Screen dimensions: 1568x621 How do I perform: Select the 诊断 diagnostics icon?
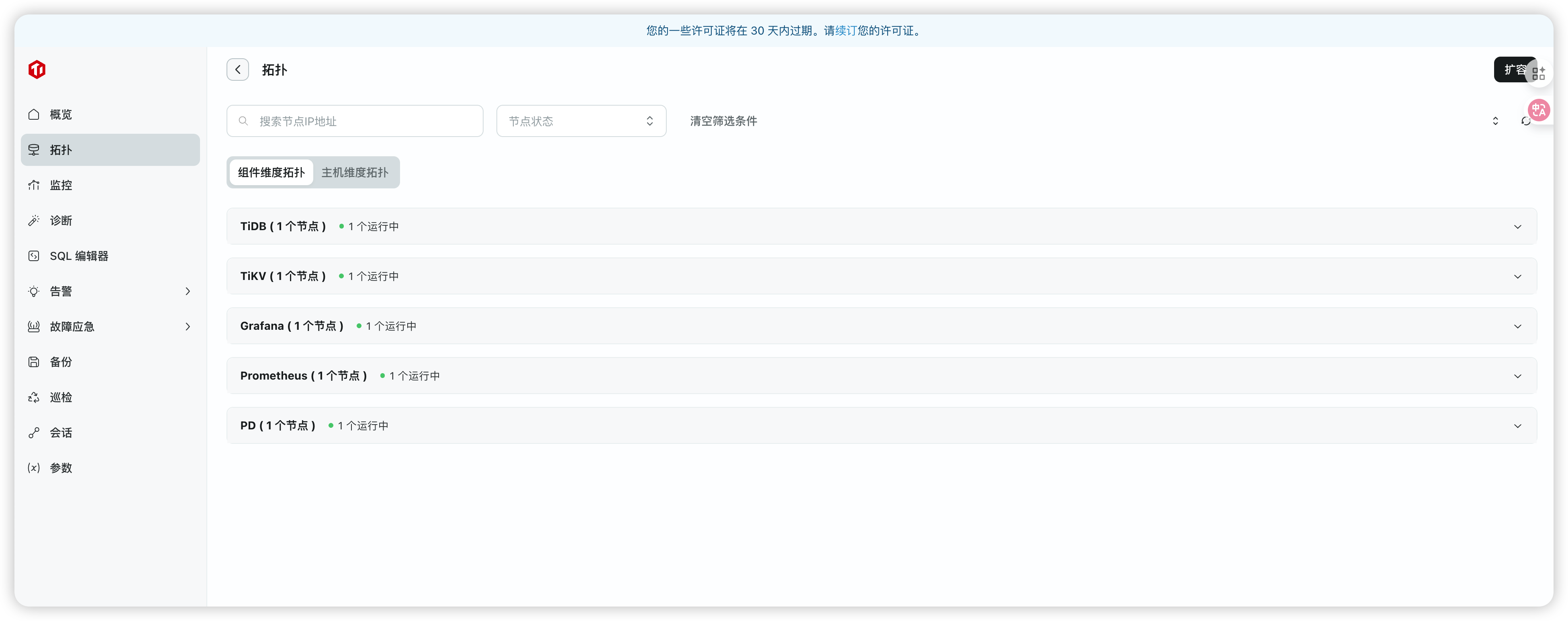click(35, 221)
